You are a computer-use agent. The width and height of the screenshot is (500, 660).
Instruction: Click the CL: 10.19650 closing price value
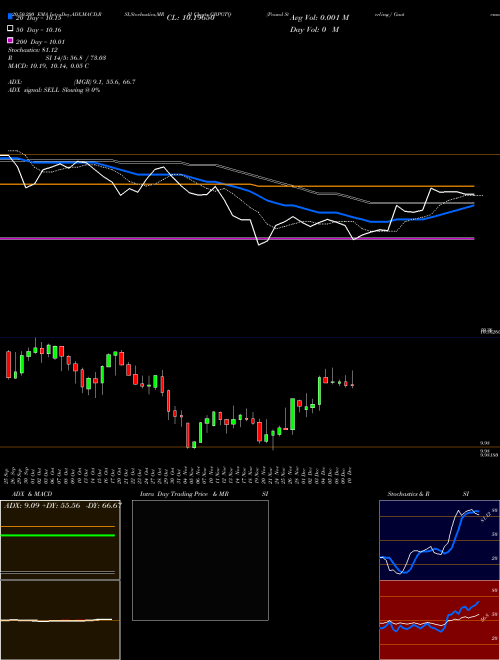(x=191, y=18)
